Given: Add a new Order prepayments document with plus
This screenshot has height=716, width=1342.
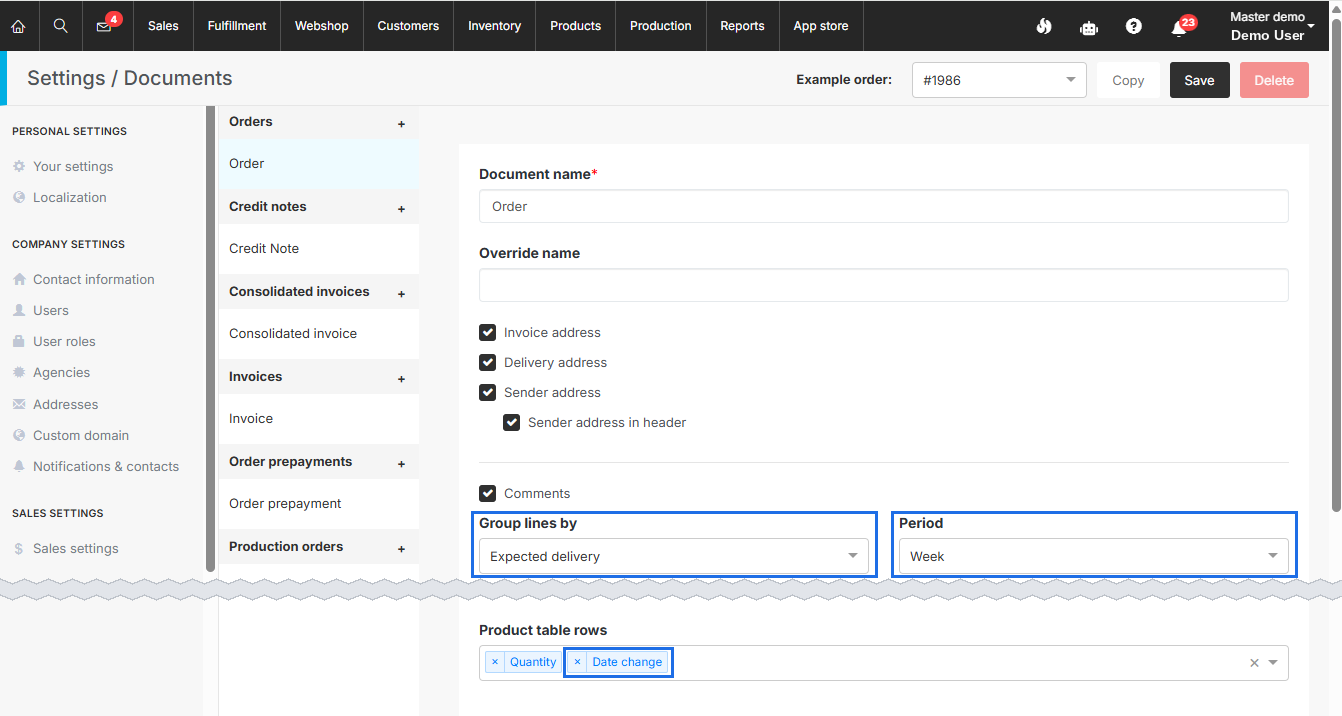Looking at the screenshot, I should pyautogui.click(x=401, y=464).
